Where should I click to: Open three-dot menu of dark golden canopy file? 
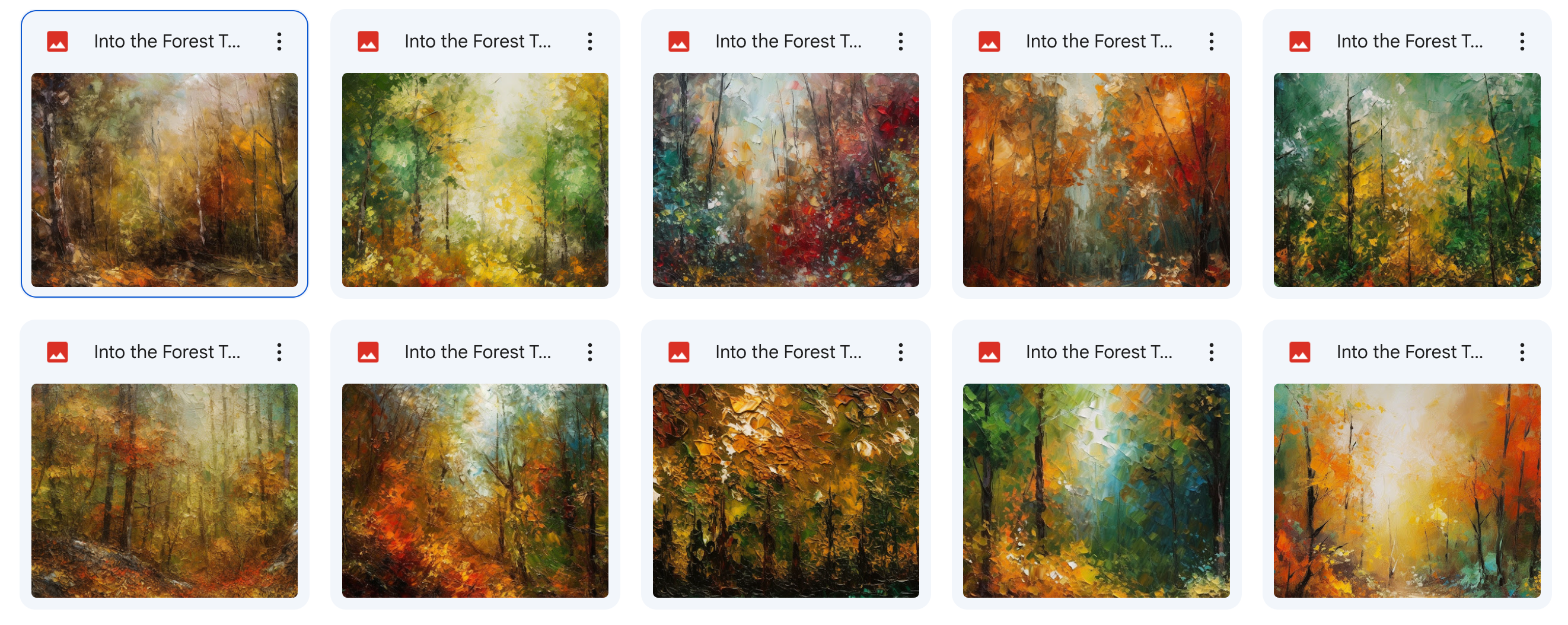pos(901,352)
